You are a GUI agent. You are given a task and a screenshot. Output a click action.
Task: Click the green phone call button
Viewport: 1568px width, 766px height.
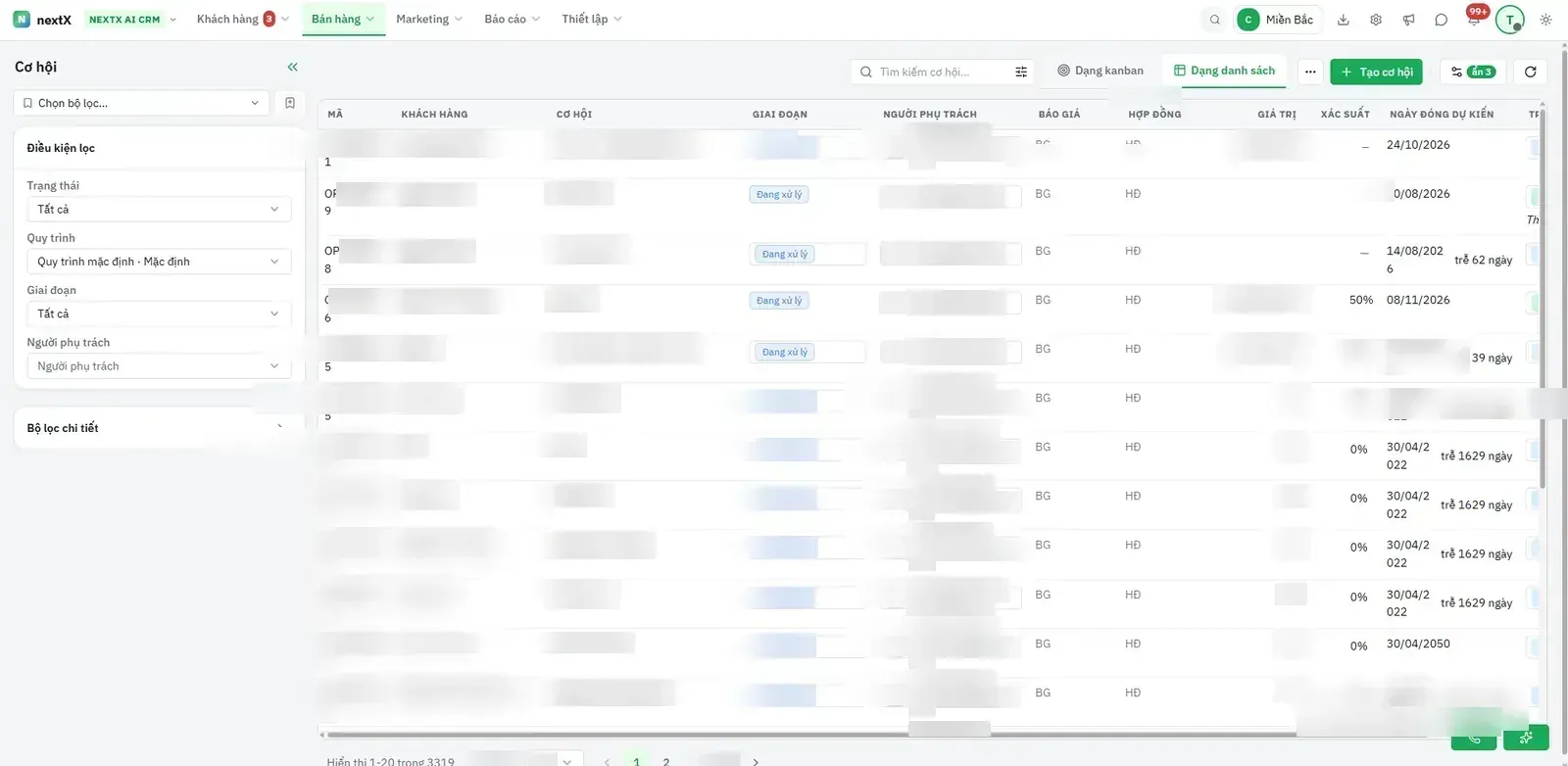tap(1474, 739)
